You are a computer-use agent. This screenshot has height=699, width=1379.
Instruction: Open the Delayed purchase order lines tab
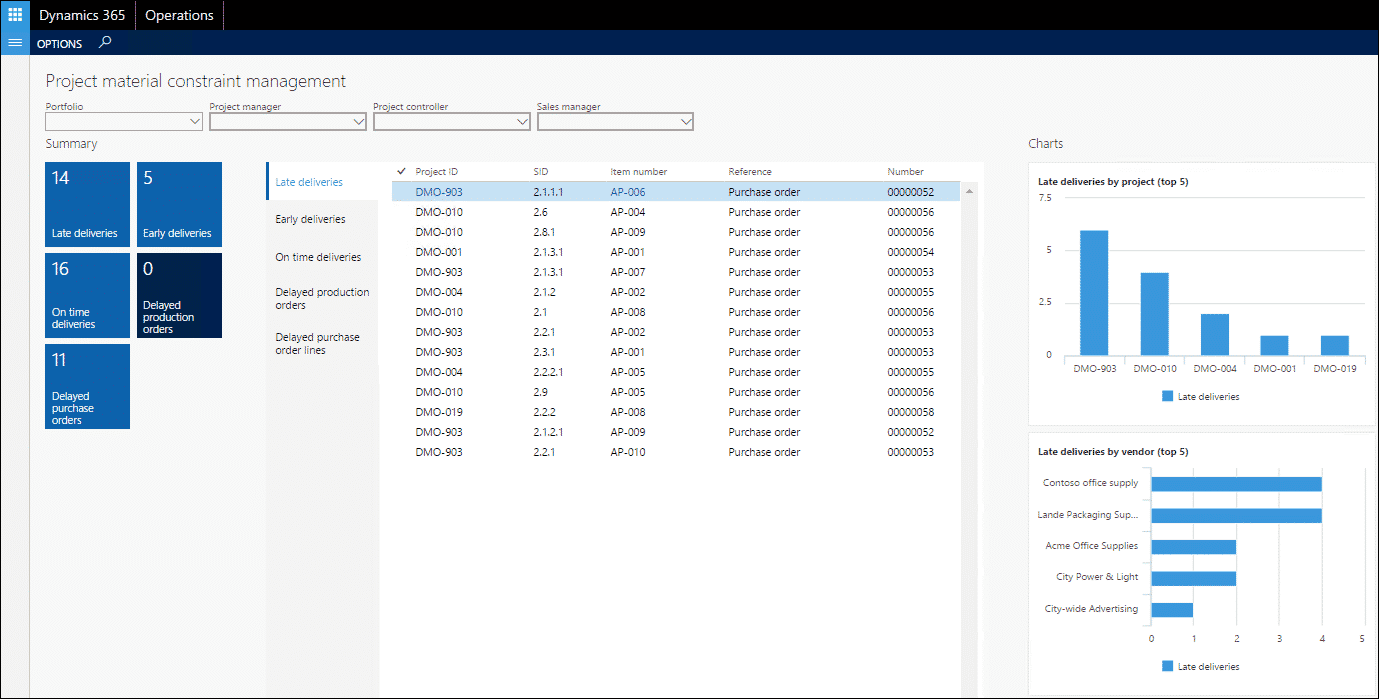point(322,343)
